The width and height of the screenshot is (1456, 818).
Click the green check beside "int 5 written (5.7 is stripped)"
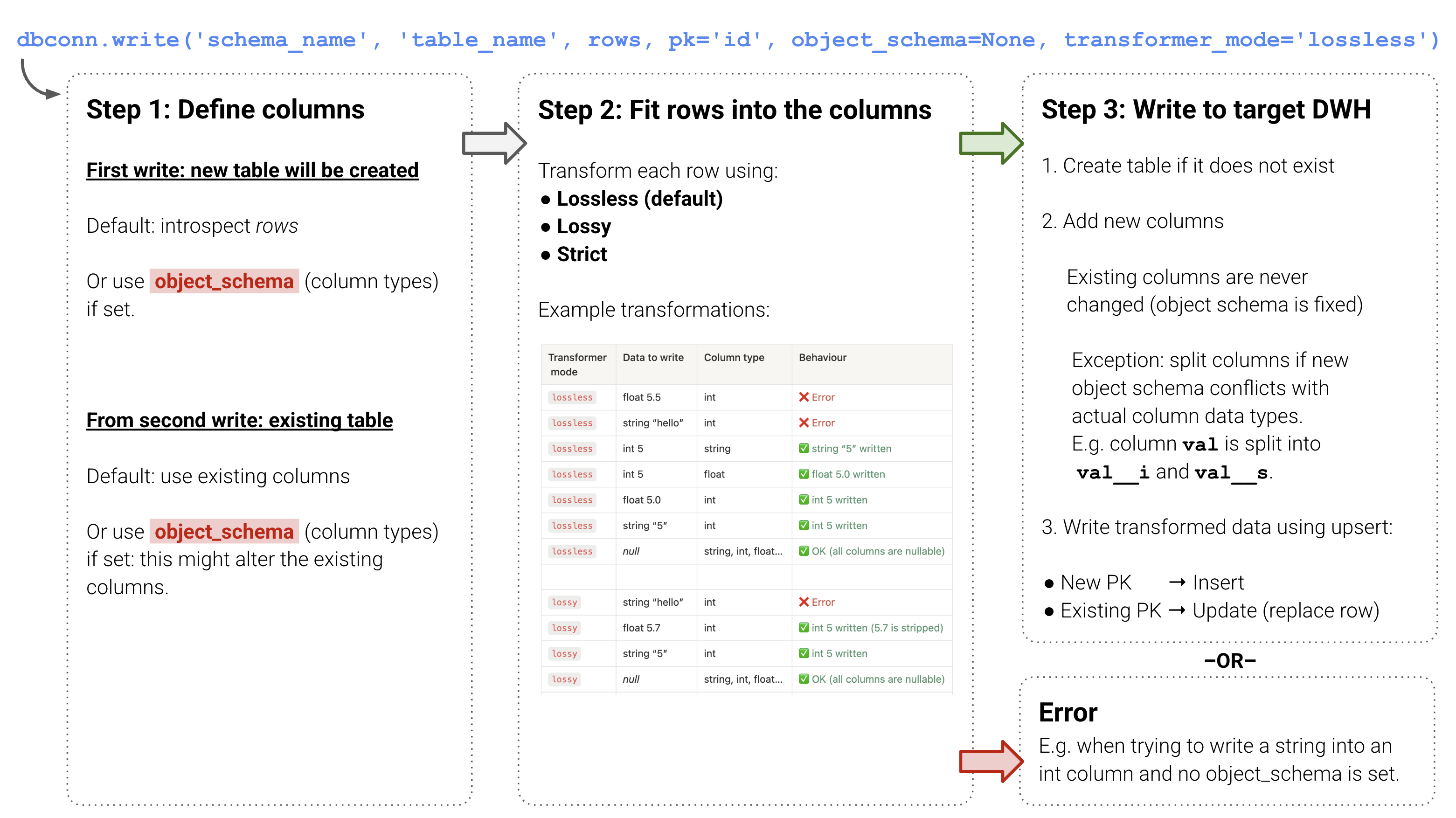click(803, 628)
